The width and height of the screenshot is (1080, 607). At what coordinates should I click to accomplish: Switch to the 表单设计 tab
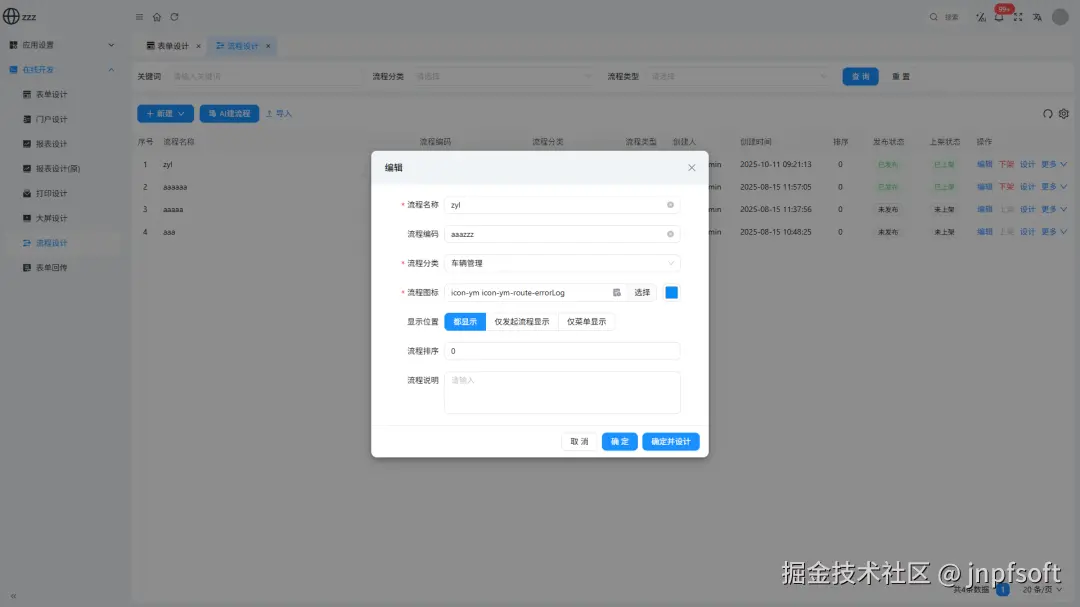tap(172, 45)
